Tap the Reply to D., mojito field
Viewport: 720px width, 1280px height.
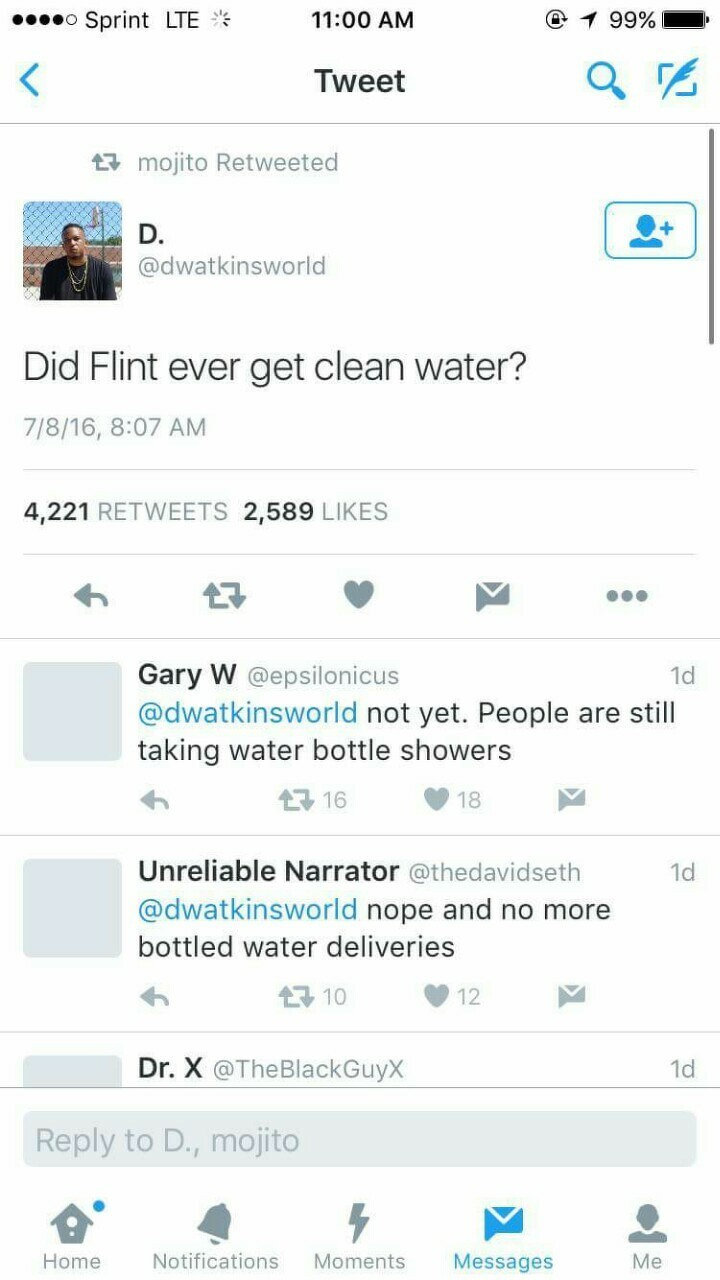click(x=360, y=1140)
